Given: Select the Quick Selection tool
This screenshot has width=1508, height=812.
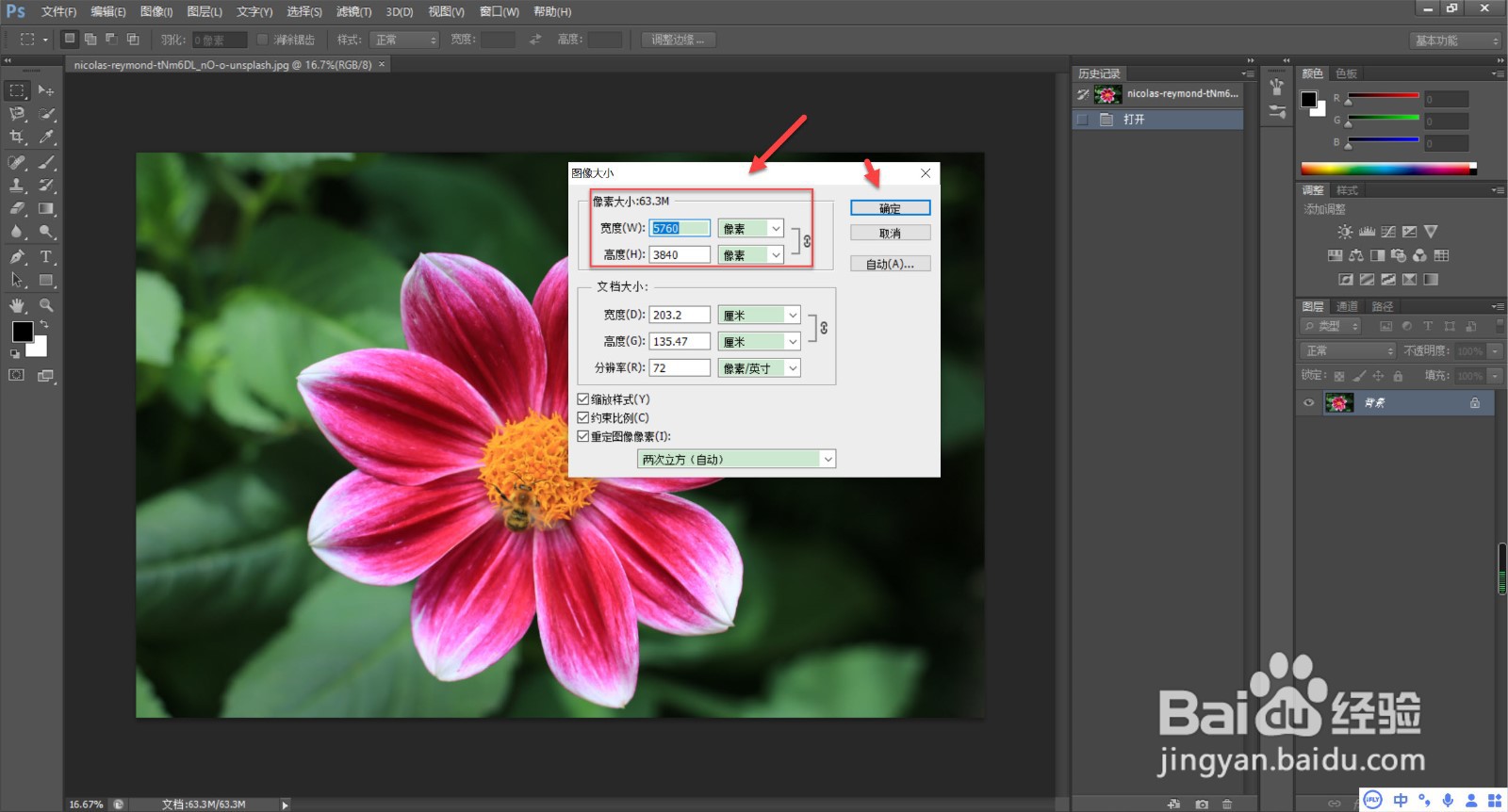Looking at the screenshot, I should coord(46,114).
